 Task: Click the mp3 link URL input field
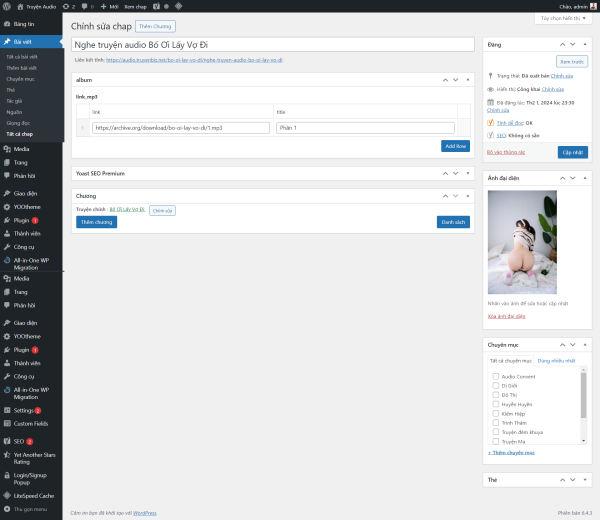coord(181,128)
